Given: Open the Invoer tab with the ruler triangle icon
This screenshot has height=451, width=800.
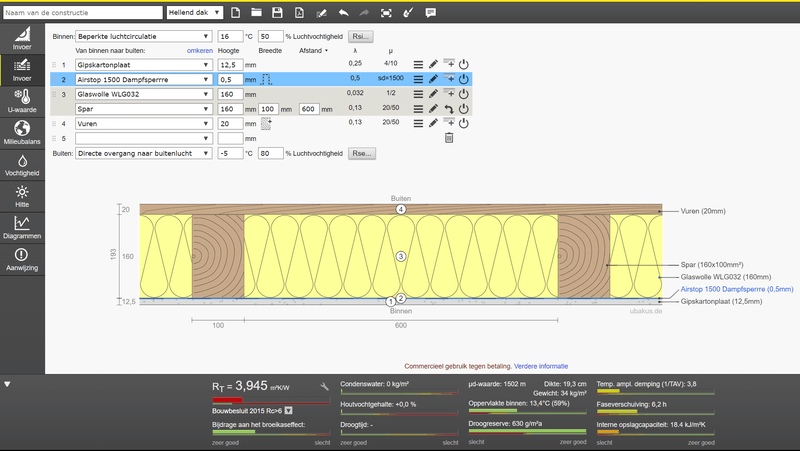Looking at the screenshot, I should [x=22, y=39].
